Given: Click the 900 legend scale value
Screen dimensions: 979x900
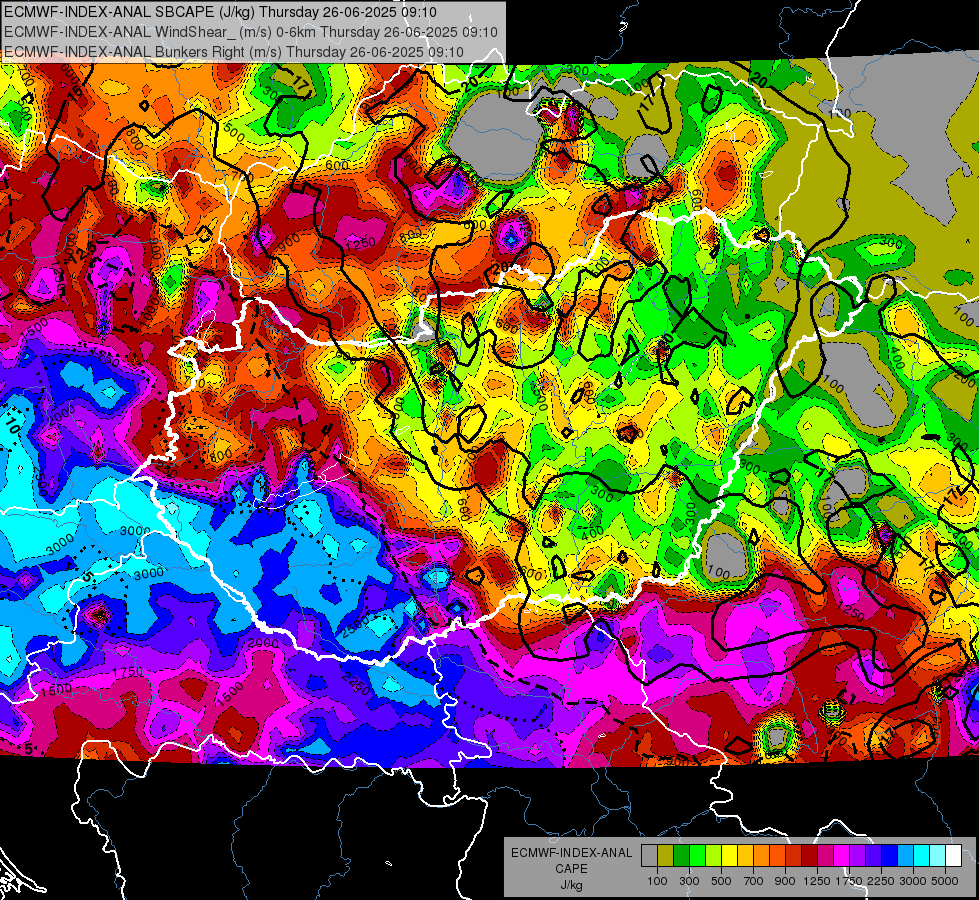Looking at the screenshot, I should point(785,881).
